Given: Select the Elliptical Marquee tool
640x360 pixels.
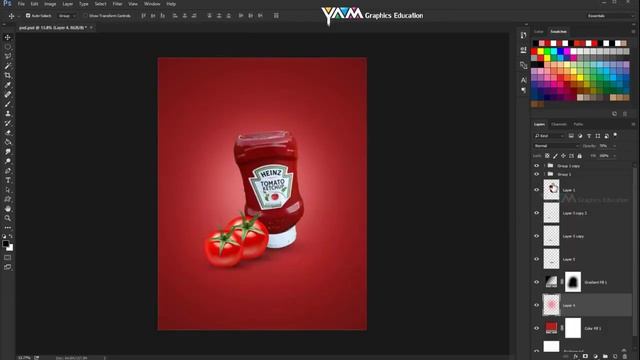Looking at the screenshot, I should 8,47.
